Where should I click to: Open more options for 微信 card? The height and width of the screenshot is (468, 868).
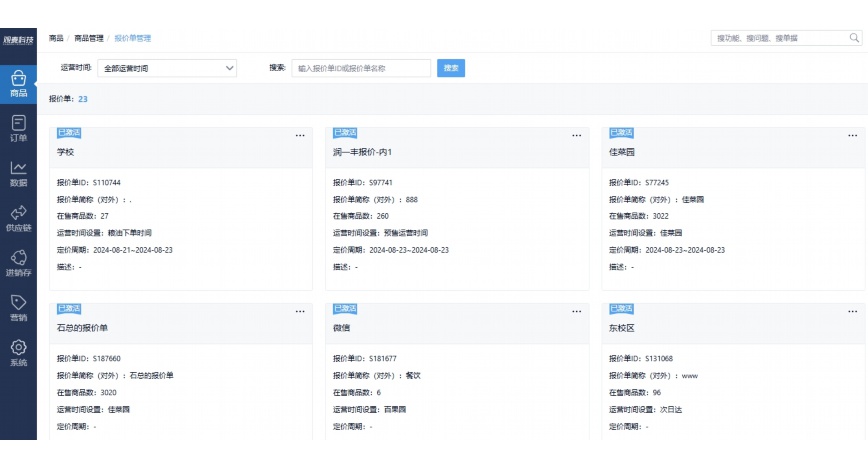coord(576,311)
